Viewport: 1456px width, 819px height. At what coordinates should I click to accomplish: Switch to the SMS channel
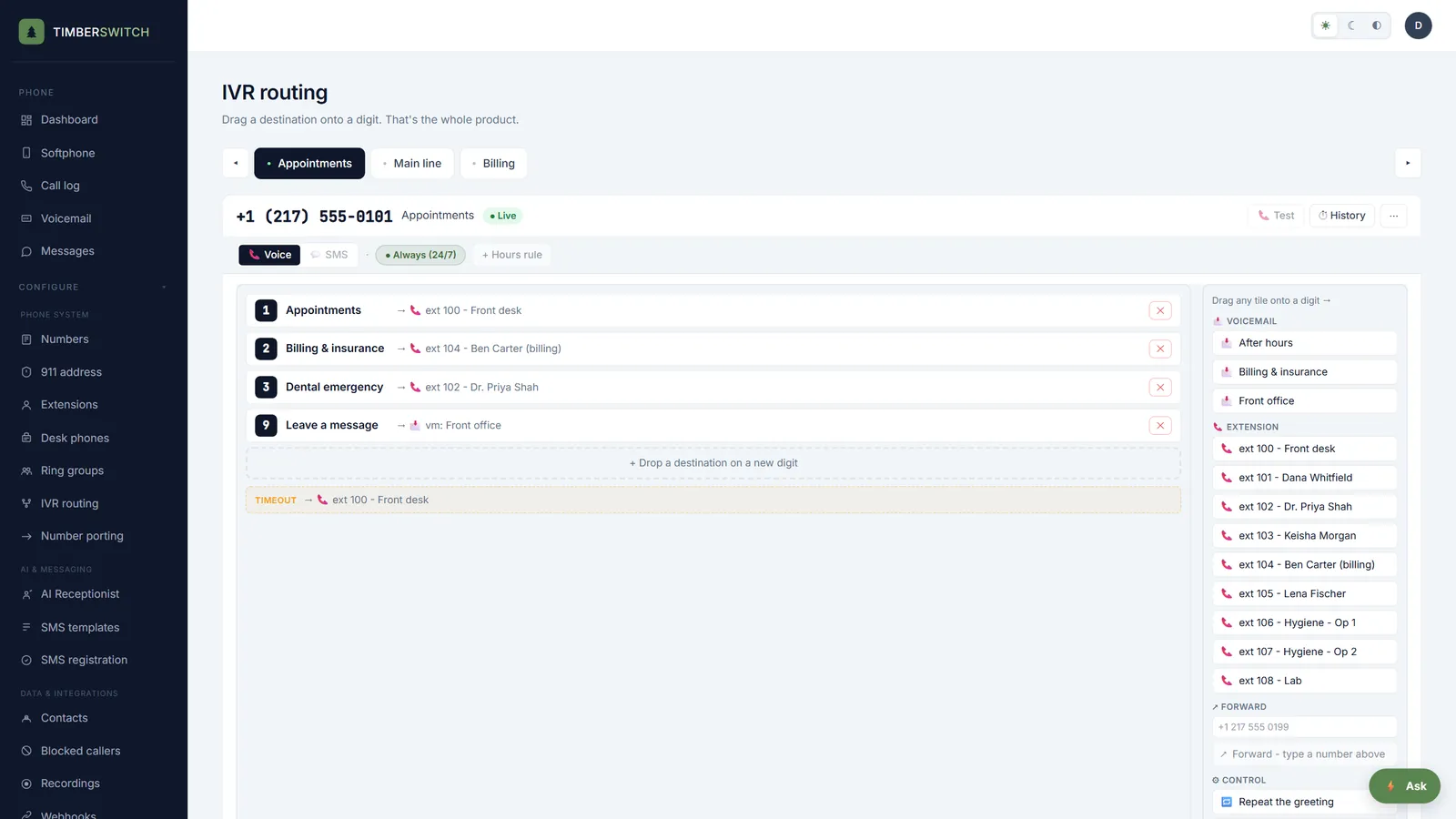point(329,255)
